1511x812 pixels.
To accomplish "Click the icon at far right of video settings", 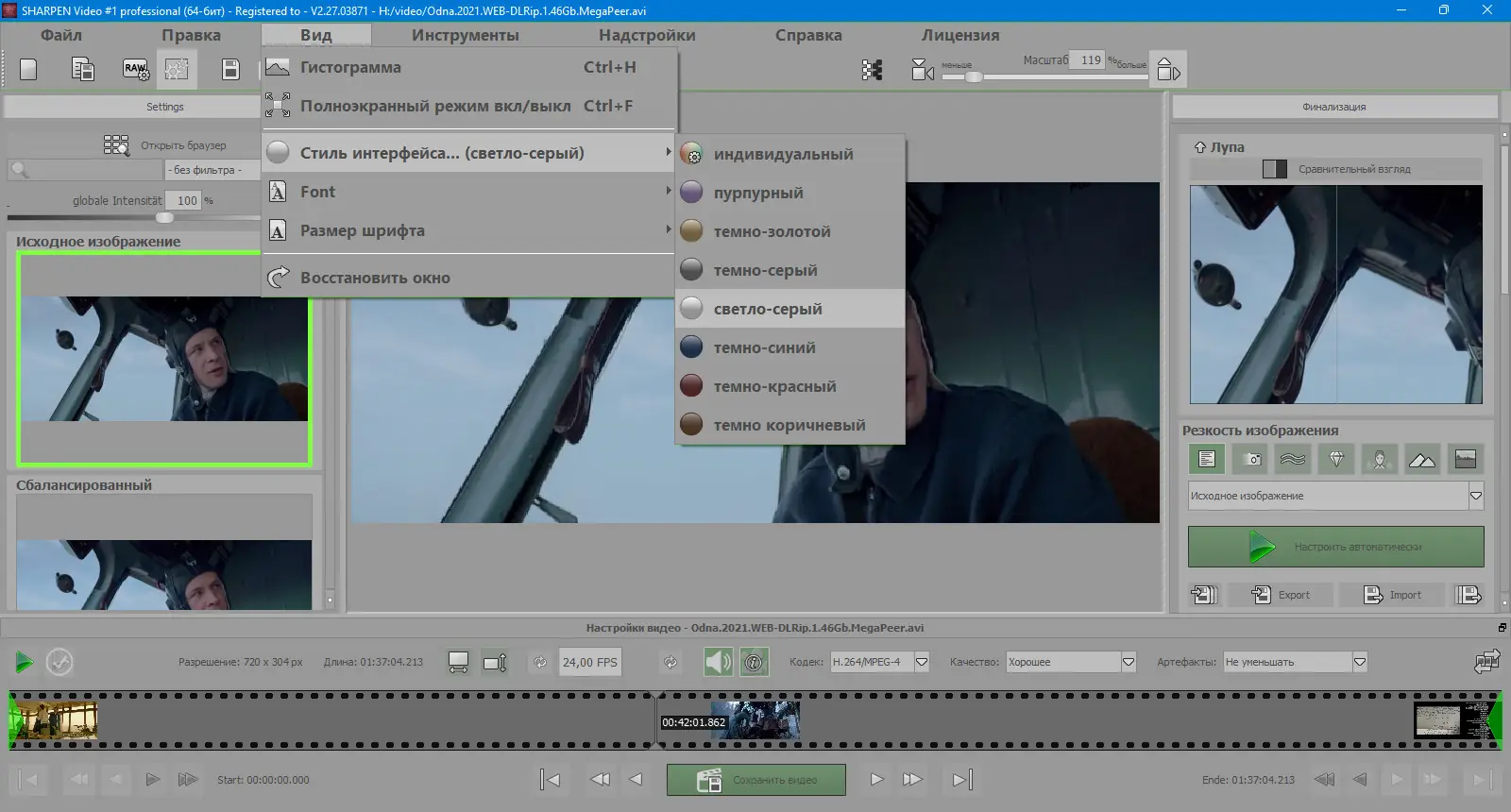I will 1487,662.
